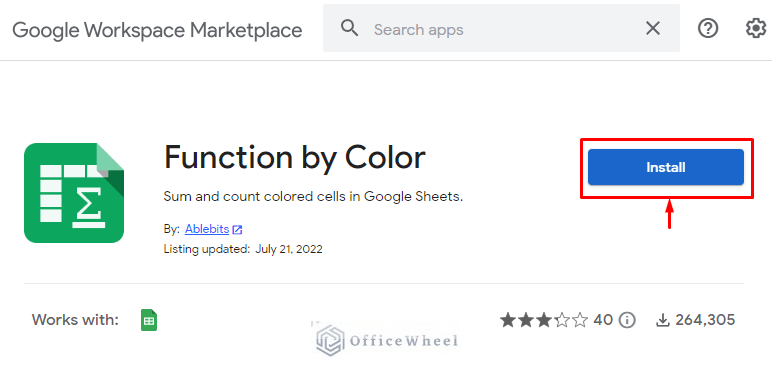This screenshot has width=772, height=379.
Task: Click the ratings info icon beside 40
Action: tap(627, 320)
